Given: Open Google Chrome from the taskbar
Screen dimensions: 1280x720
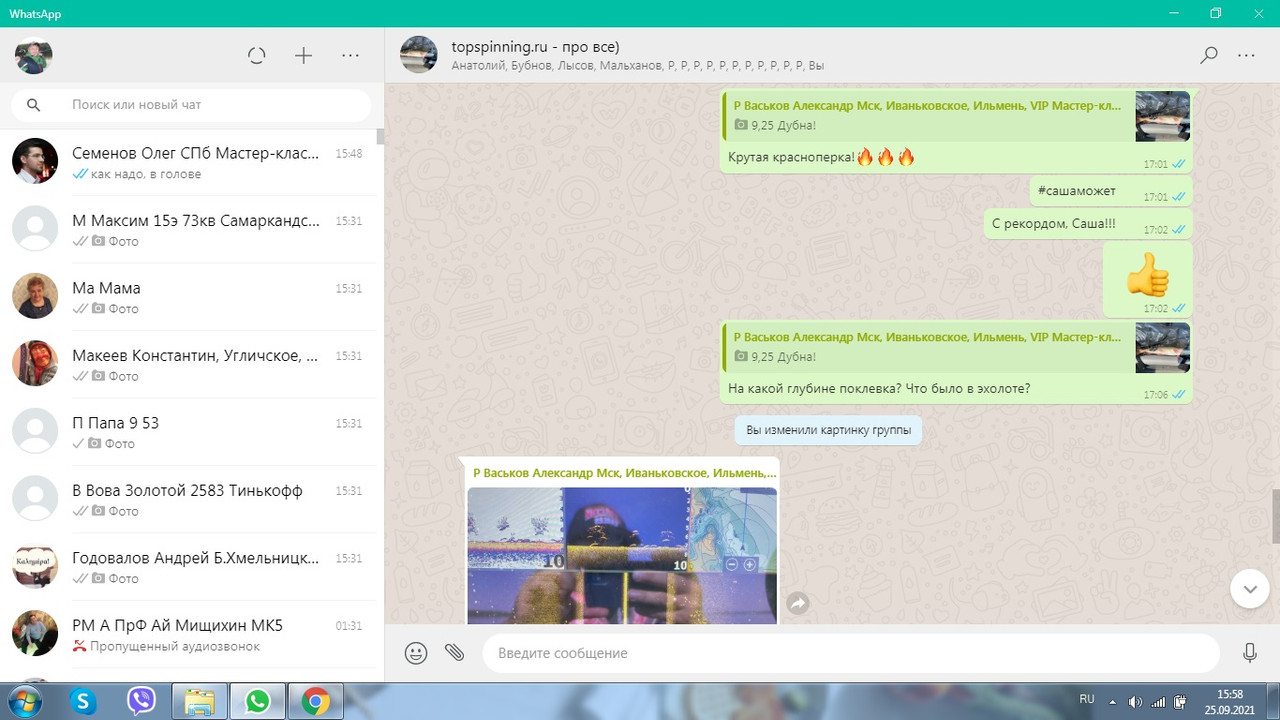Looking at the screenshot, I should tap(316, 701).
